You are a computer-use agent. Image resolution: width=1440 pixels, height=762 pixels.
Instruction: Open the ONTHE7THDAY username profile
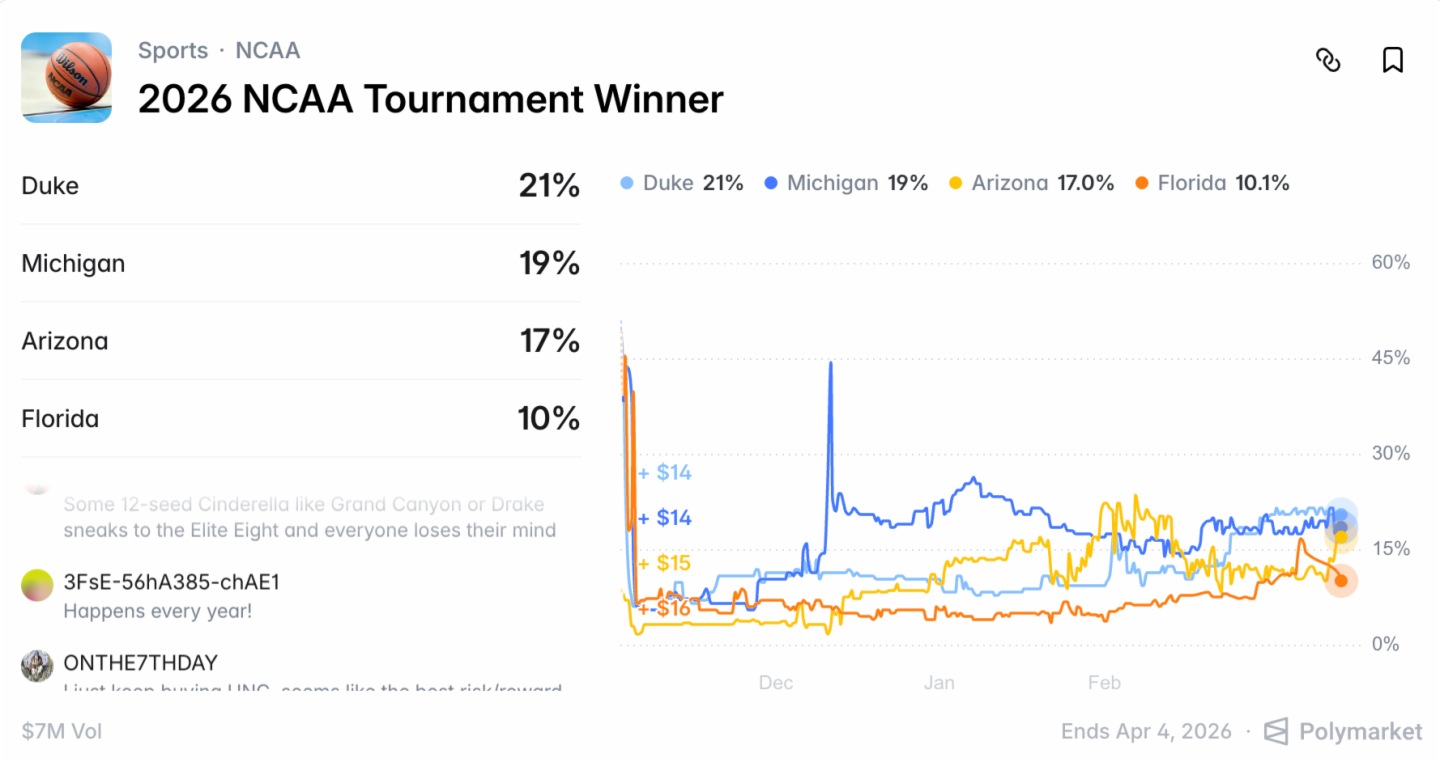[140, 663]
